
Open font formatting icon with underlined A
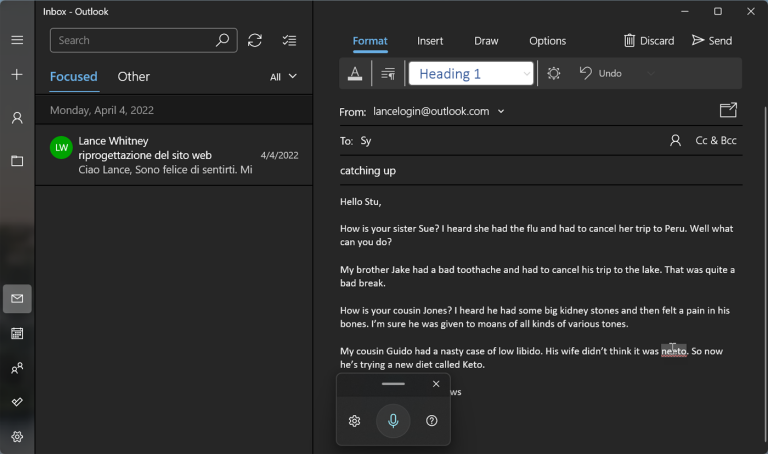pos(355,73)
